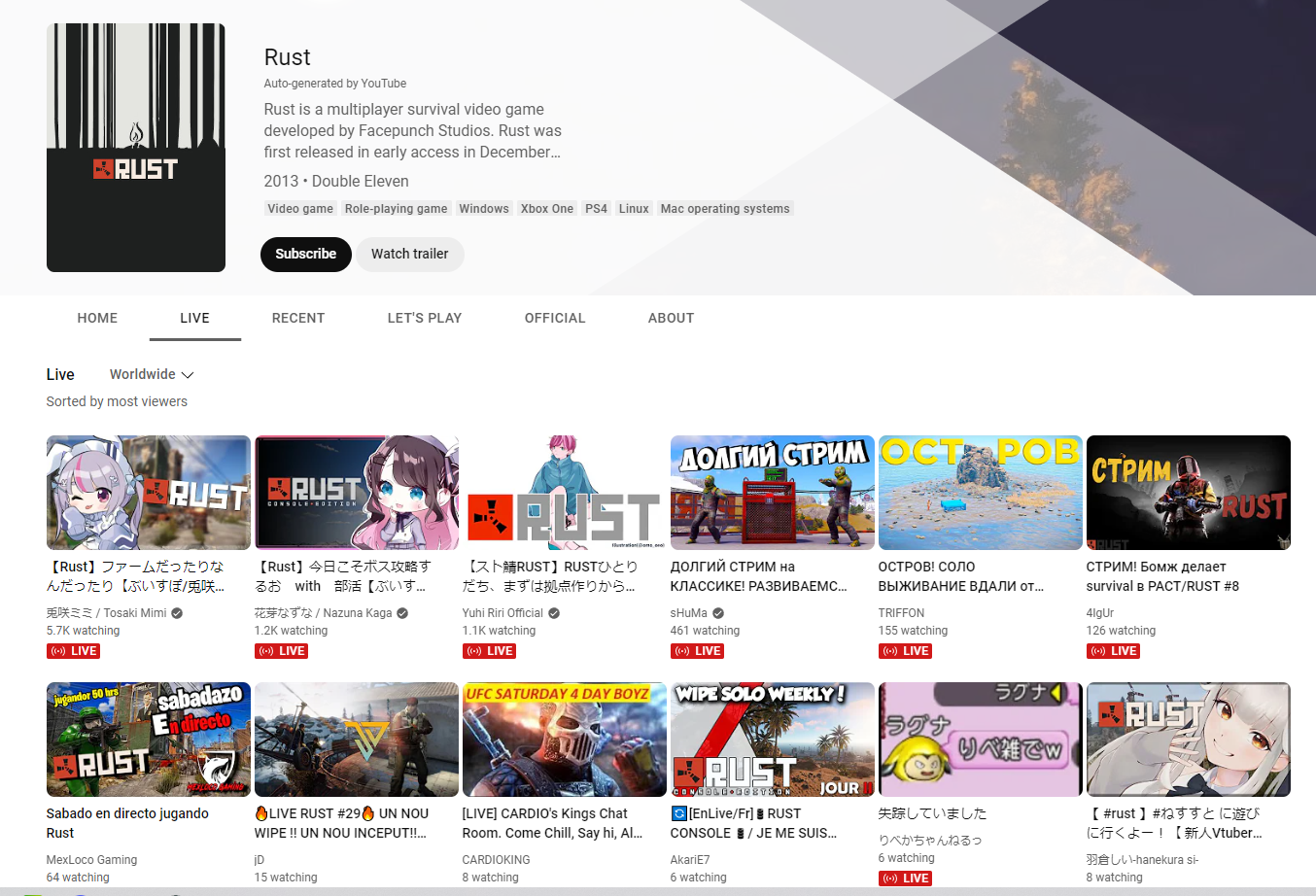Open the ラグナ stream thumbnail

click(x=981, y=740)
